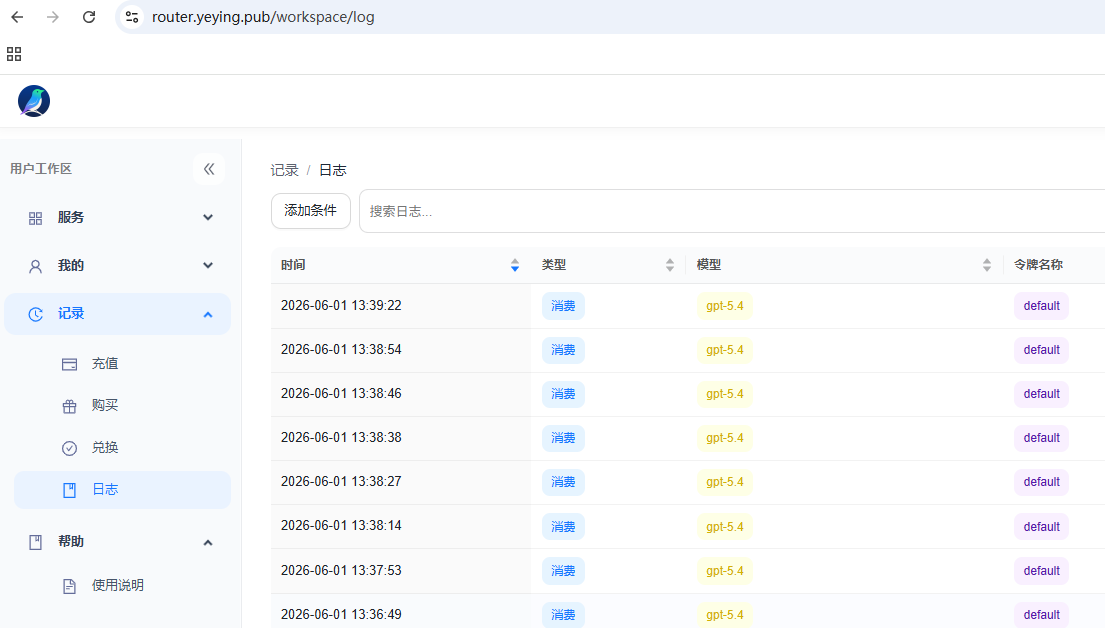Open site information icon in address bar
Screen dimensions: 1105x628
coord(132,17)
